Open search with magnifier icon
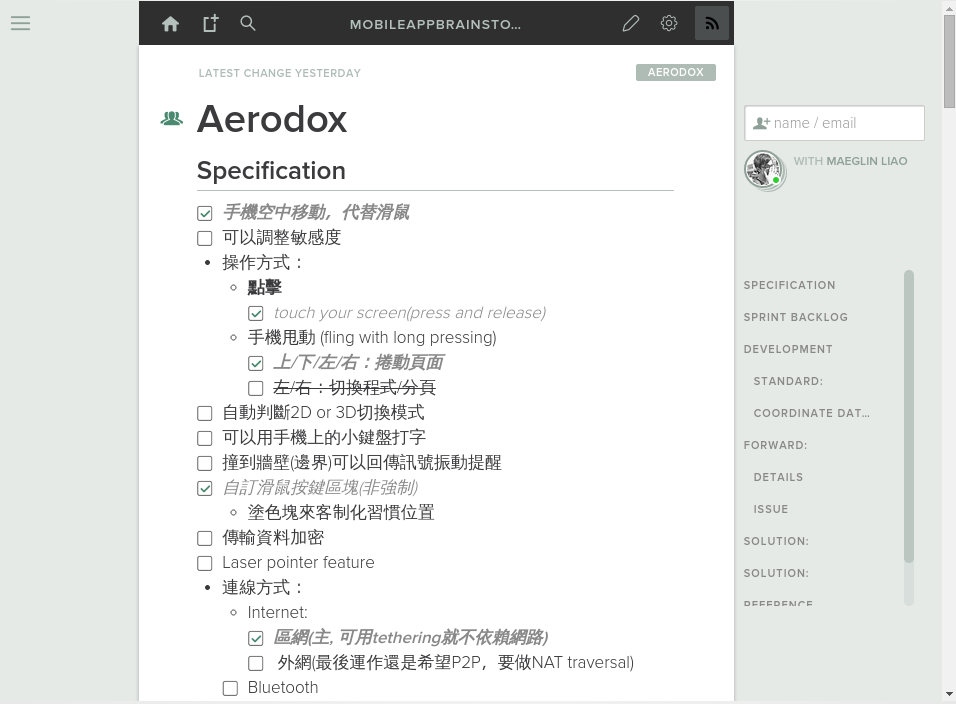 click(248, 23)
